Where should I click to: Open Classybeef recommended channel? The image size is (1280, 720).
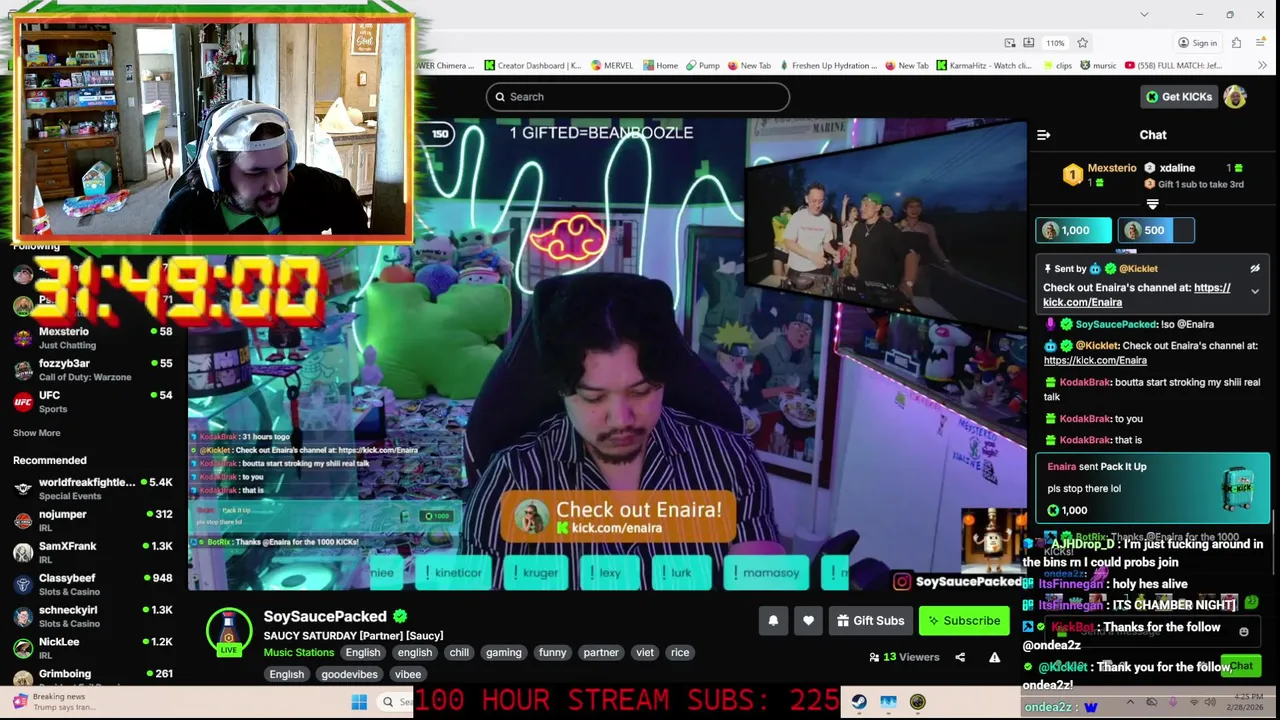tap(93, 585)
